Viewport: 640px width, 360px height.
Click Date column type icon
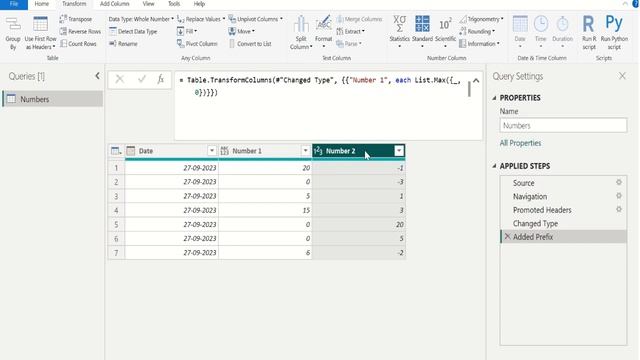[131, 151]
